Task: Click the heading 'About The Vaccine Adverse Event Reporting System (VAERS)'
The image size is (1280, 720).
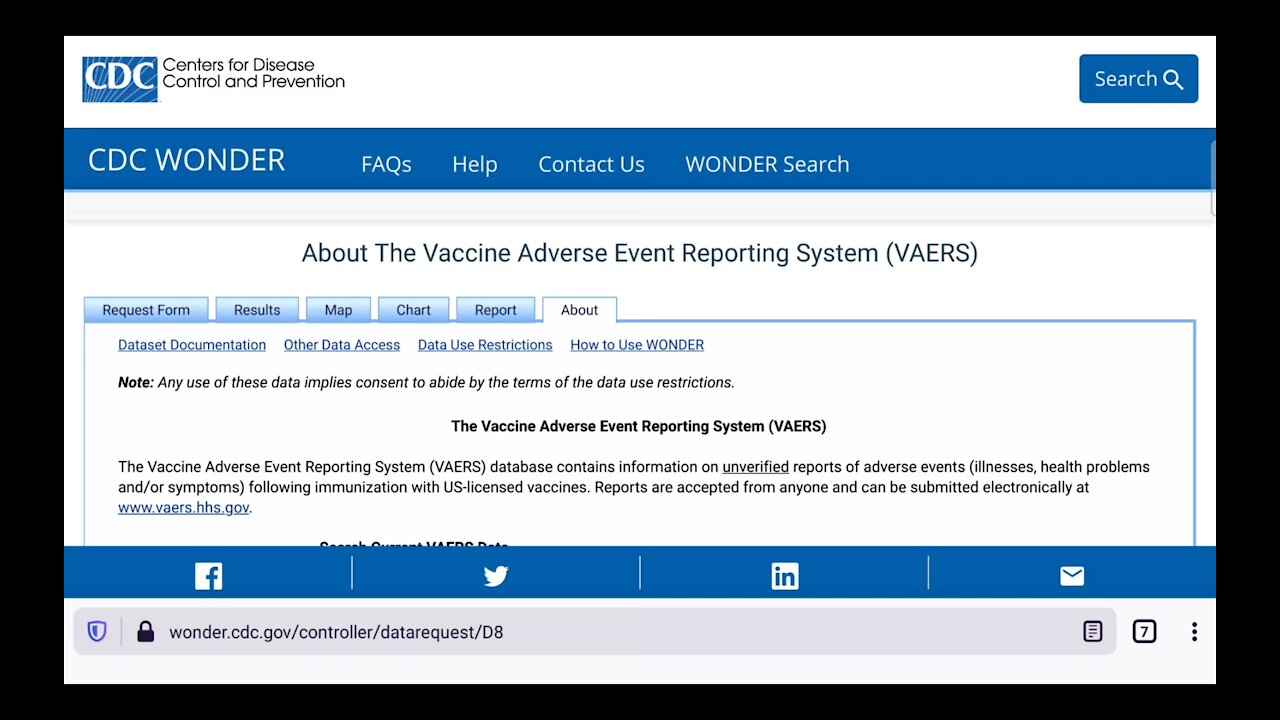Action: 640,253
